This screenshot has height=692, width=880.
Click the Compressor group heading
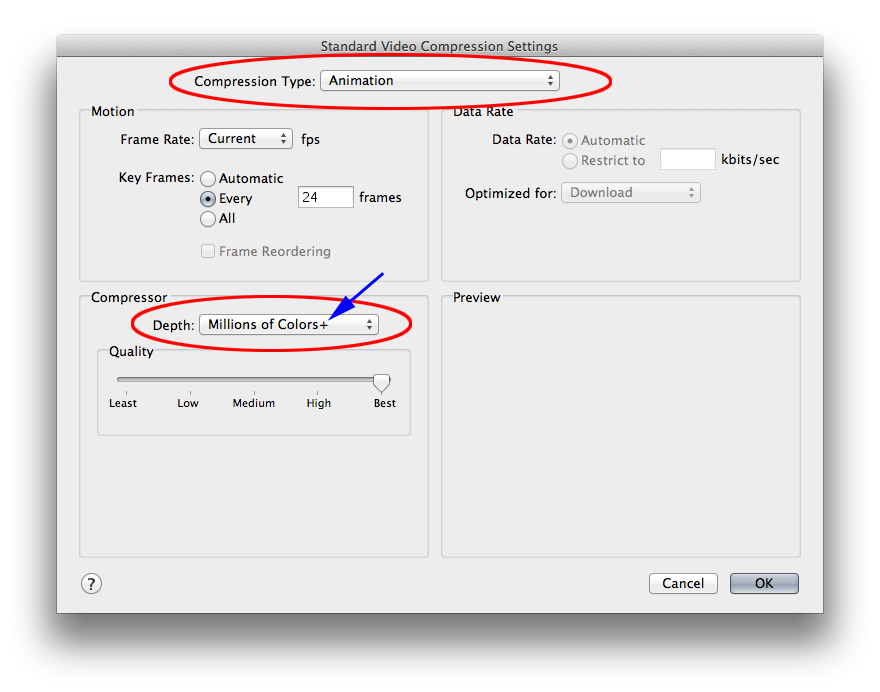click(129, 297)
